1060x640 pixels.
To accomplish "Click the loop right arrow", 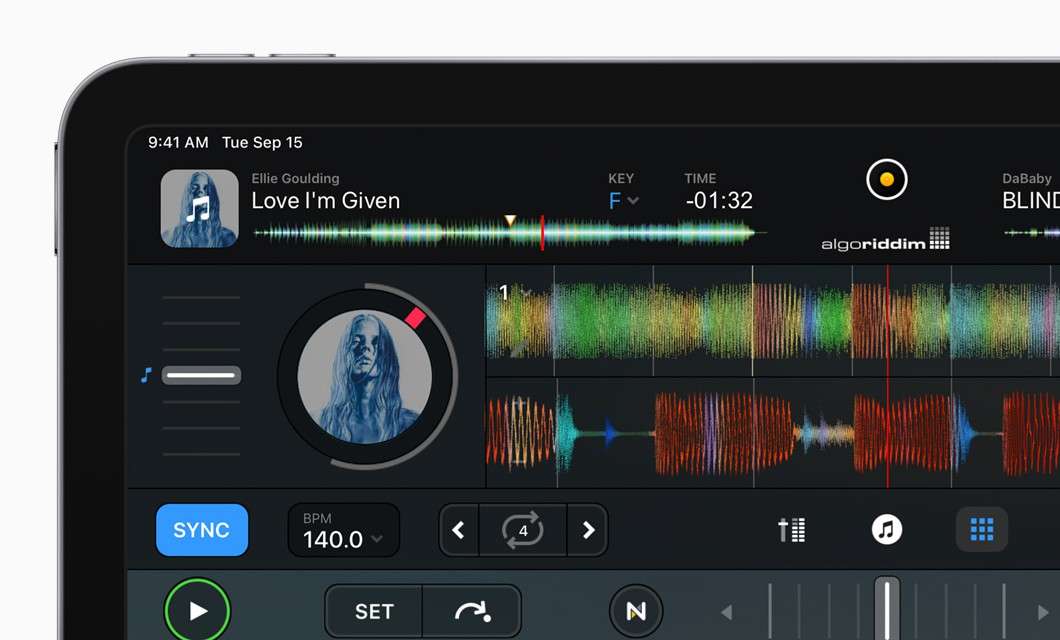I will [588, 530].
